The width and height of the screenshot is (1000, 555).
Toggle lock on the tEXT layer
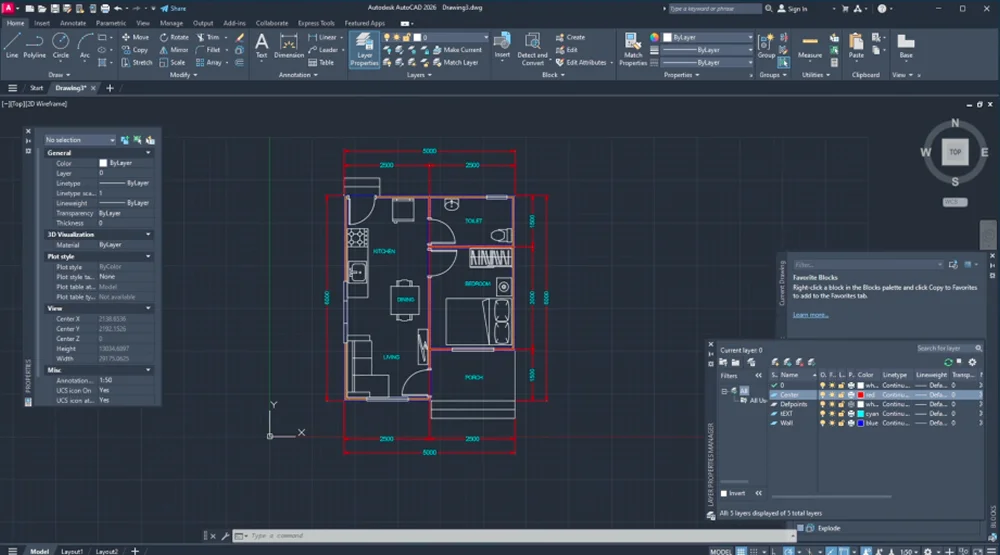pyautogui.click(x=841, y=413)
